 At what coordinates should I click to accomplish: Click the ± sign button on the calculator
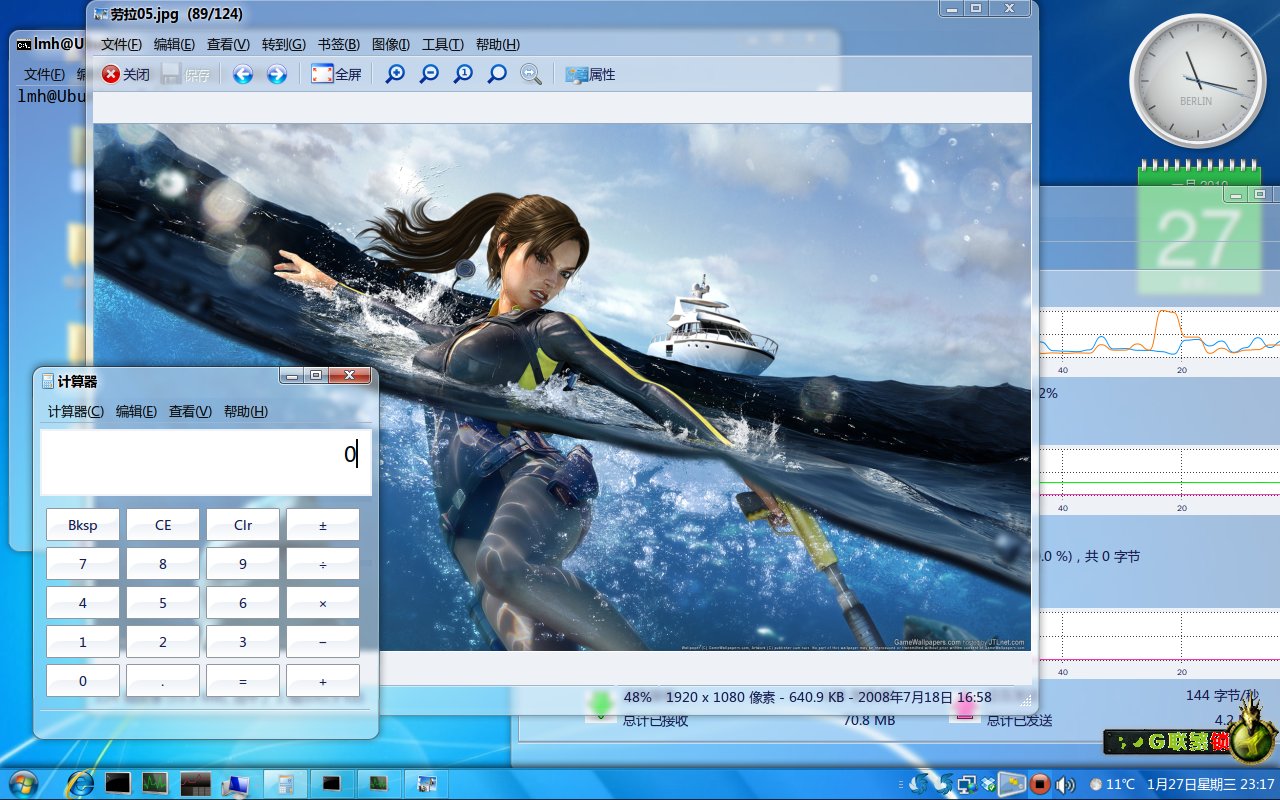[323, 525]
